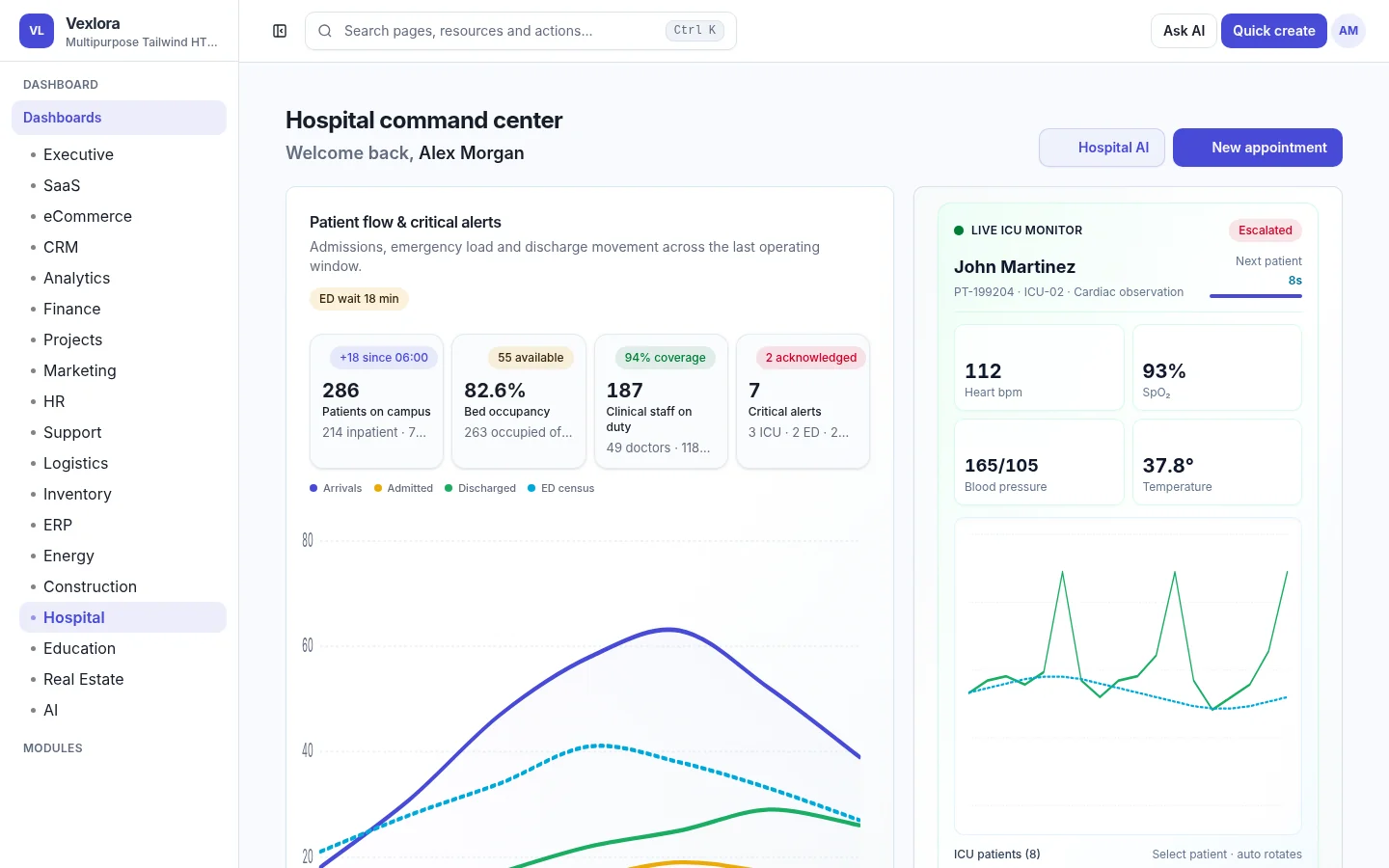The image size is (1389, 868).
Task: Open the Ask AI button
Action: point(1184,31)
